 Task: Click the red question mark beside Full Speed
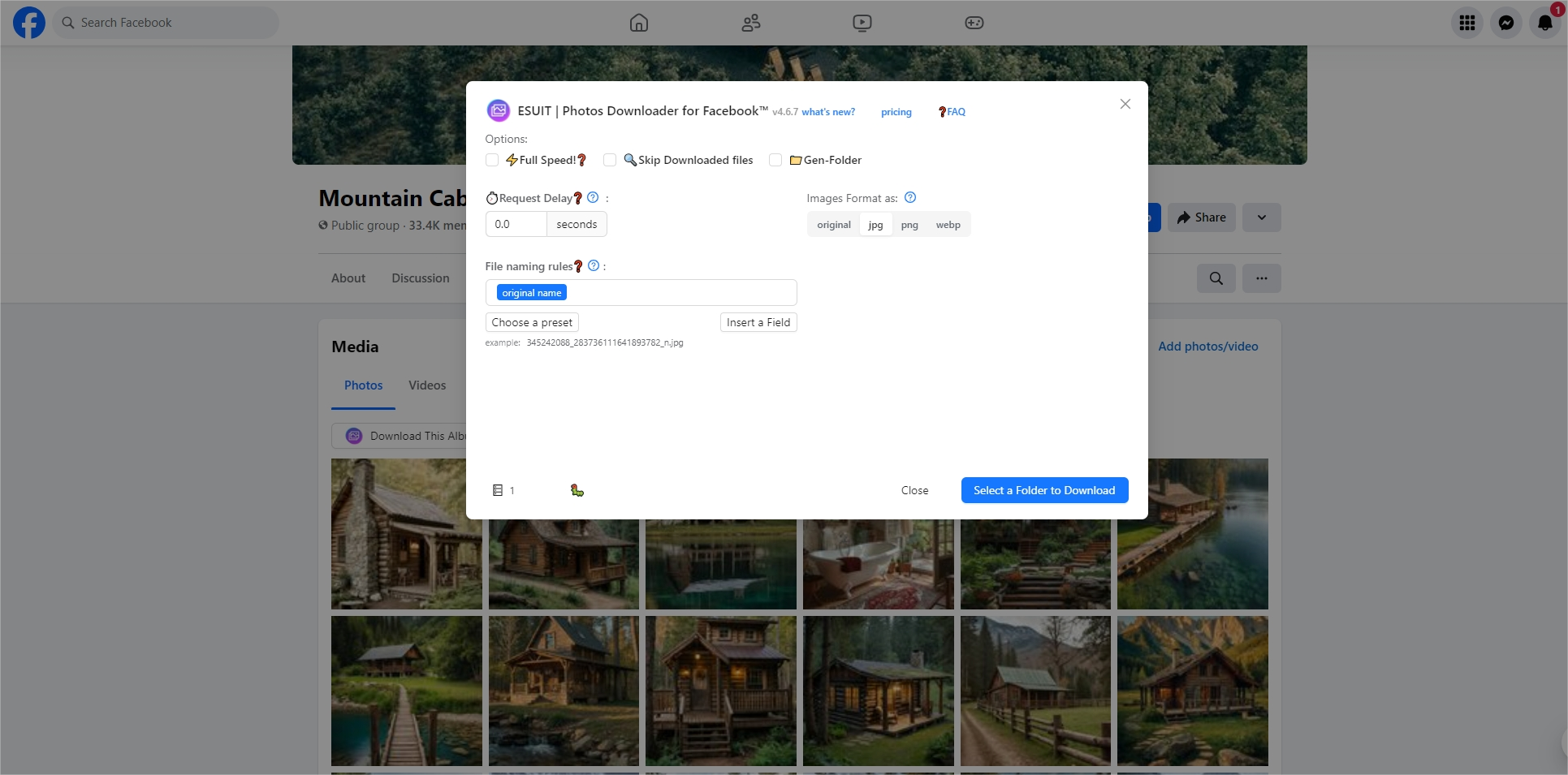tap(581, 160)
